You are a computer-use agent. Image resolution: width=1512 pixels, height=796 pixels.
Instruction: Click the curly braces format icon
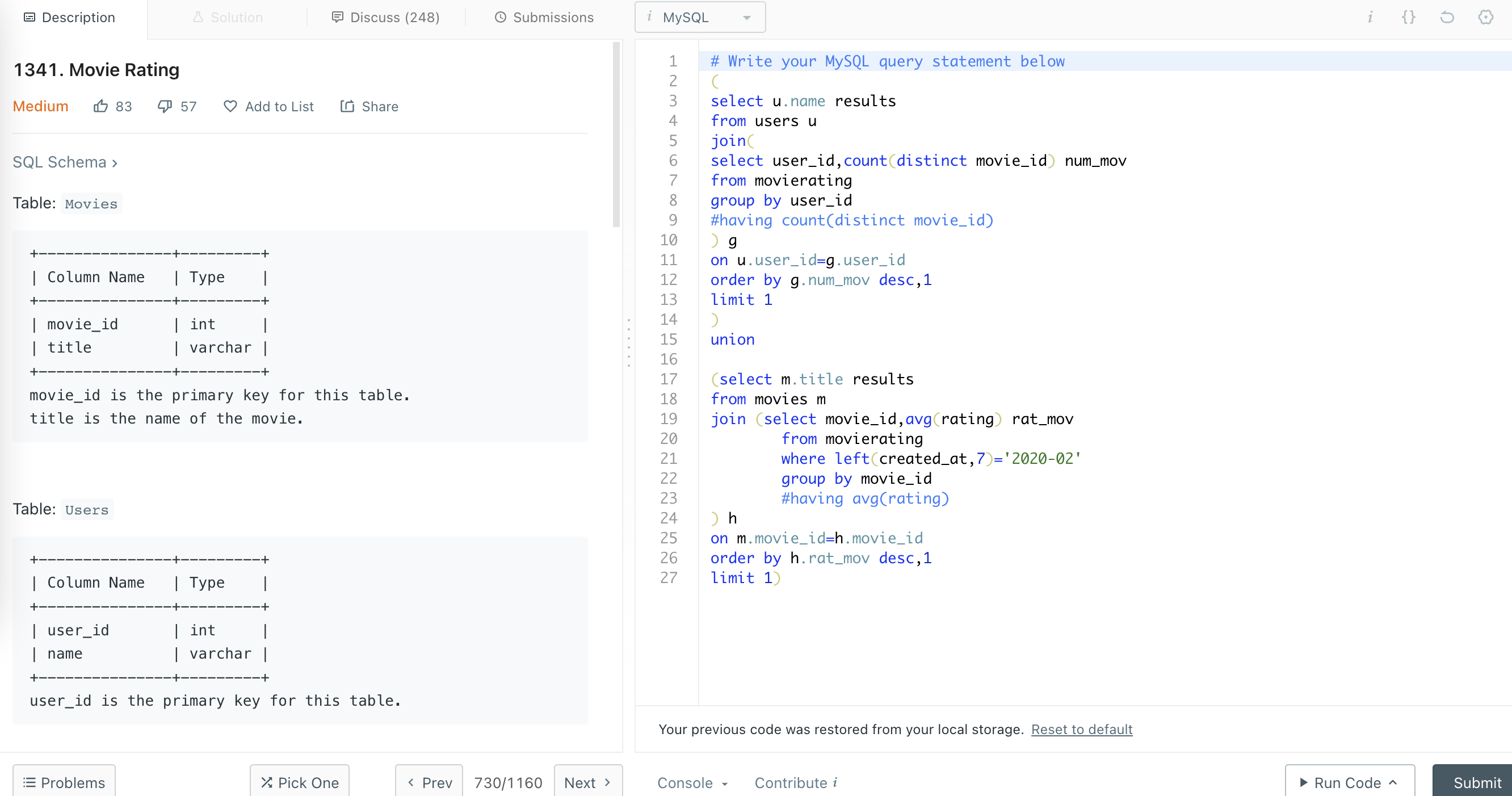(1408, 17)
